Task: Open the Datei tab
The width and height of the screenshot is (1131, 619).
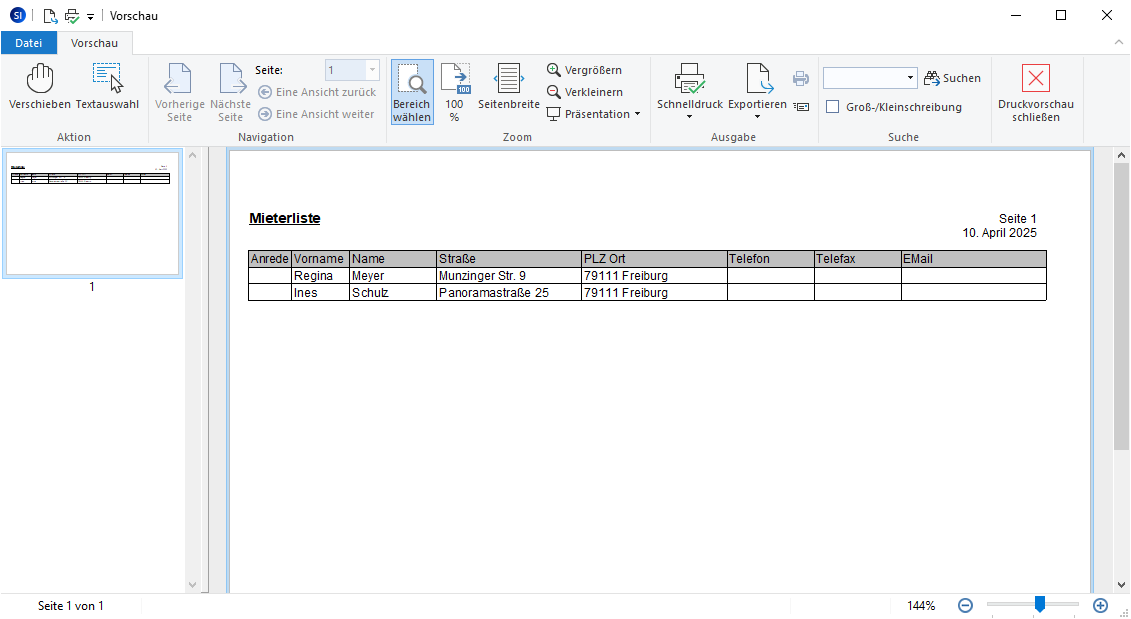Action: [29, 43]
